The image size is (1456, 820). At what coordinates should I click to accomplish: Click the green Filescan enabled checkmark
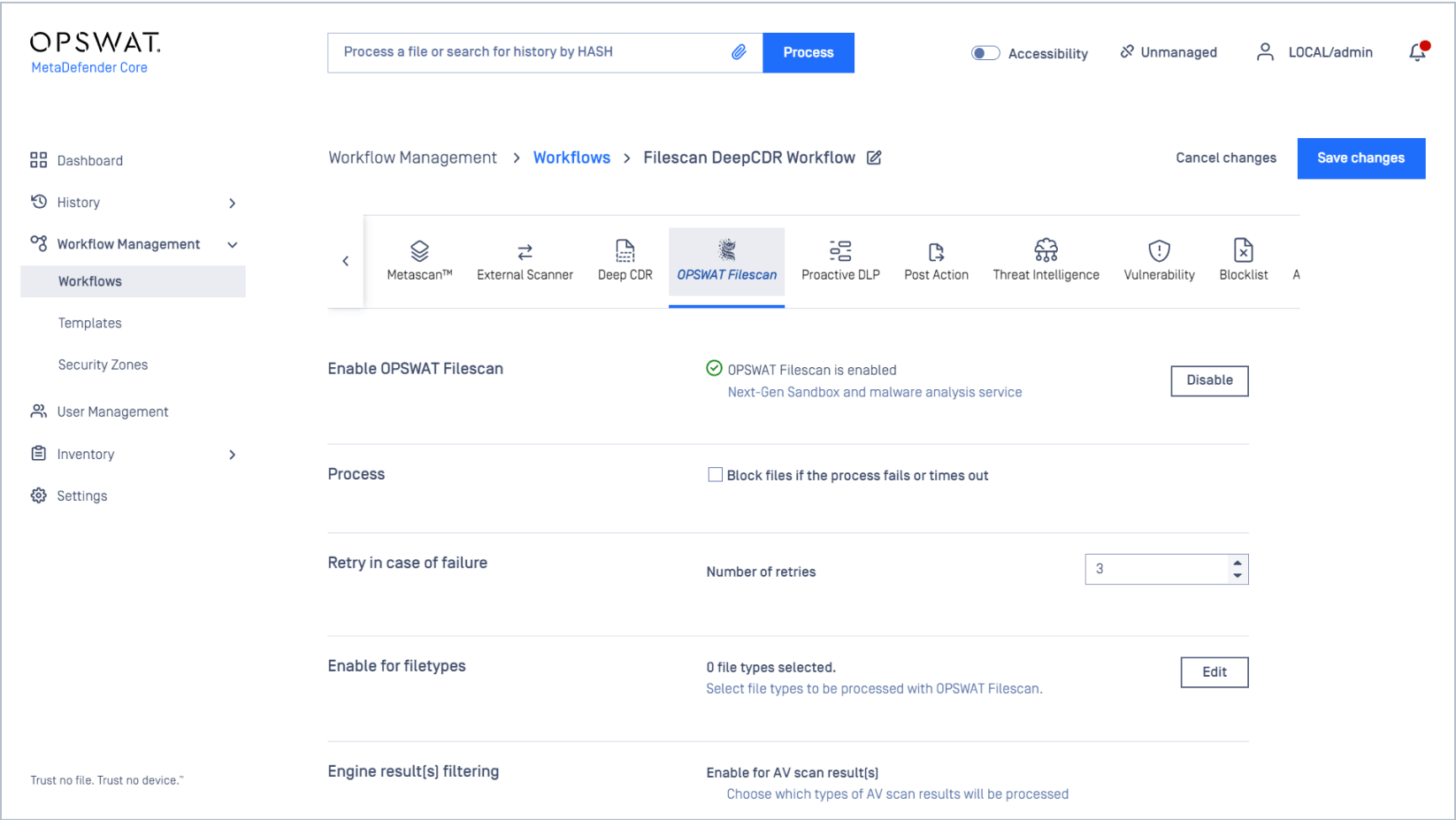coord(714,368)
